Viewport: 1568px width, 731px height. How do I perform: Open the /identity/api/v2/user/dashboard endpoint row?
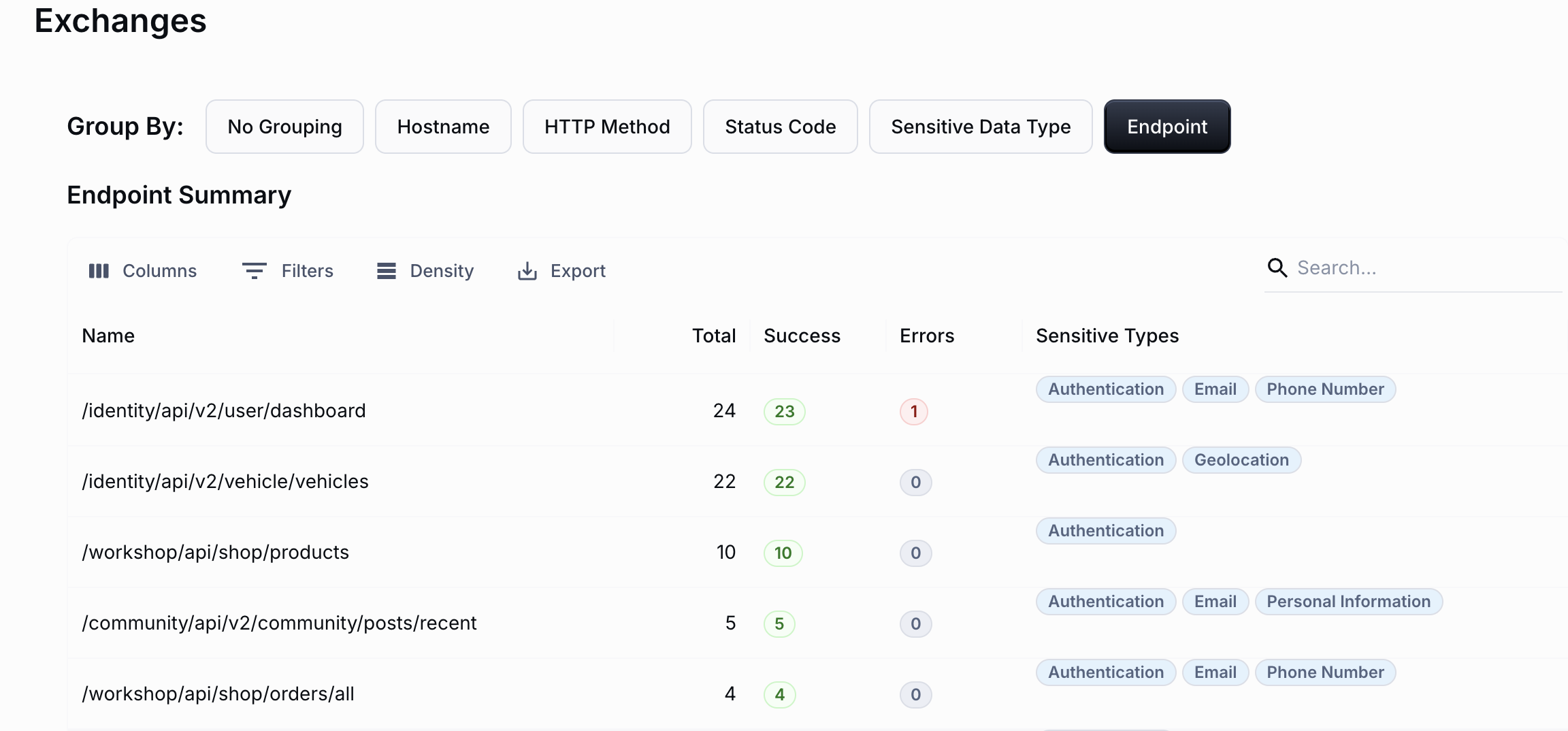[224, 411]
